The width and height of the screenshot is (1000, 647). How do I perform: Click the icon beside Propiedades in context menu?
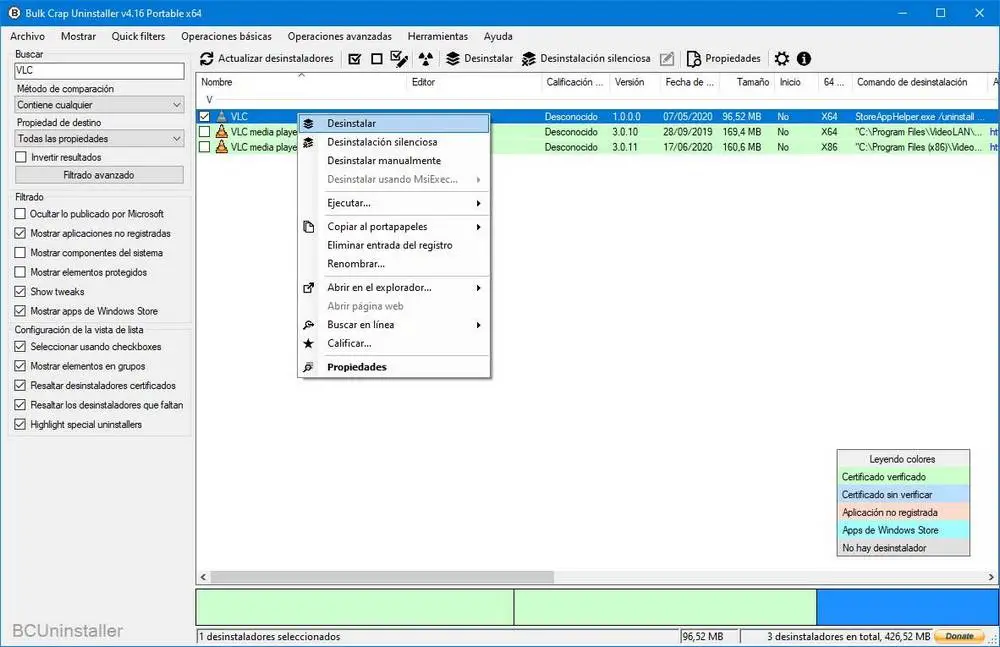point(309,367)
